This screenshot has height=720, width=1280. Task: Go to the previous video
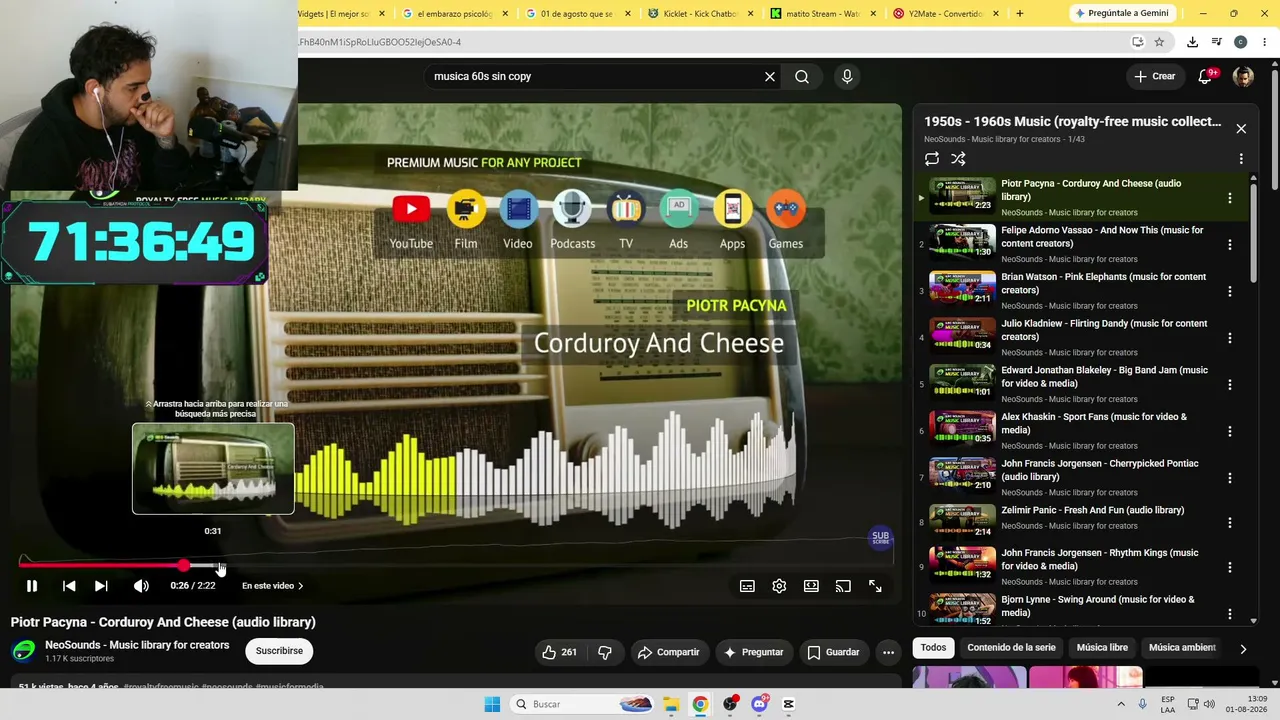coord(69,586)
